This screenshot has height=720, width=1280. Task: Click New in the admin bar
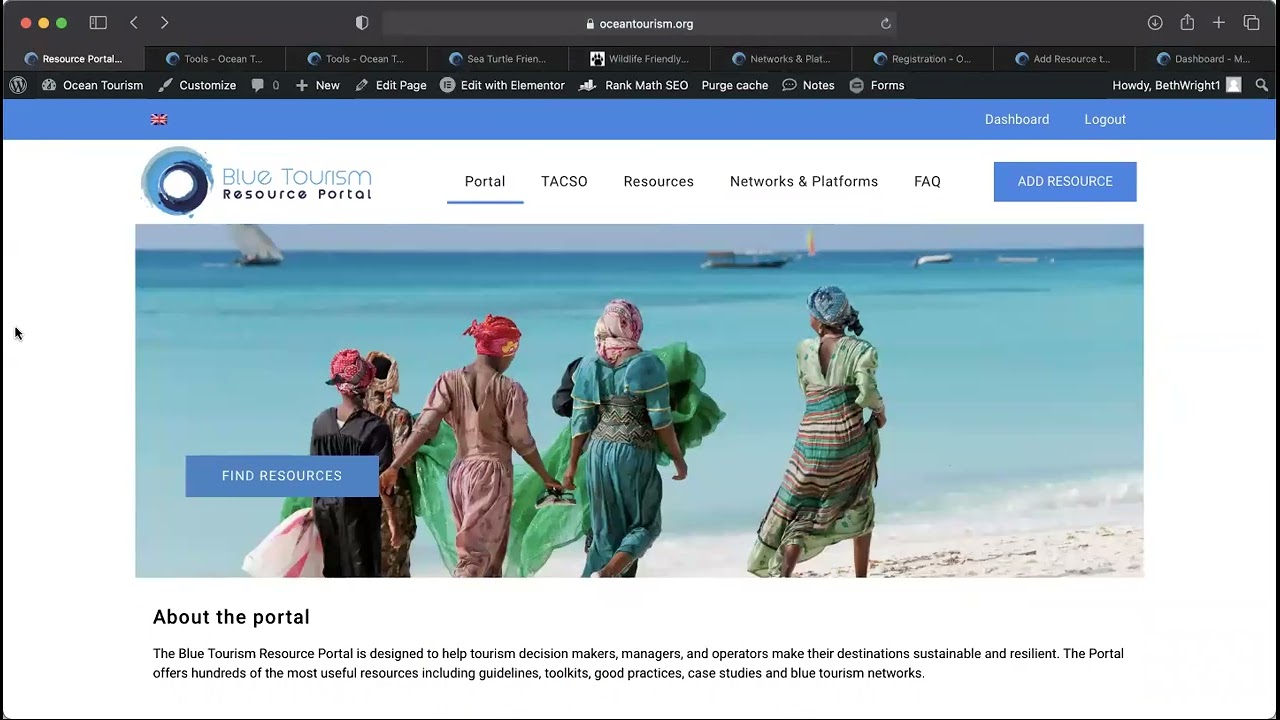[317, 85]
